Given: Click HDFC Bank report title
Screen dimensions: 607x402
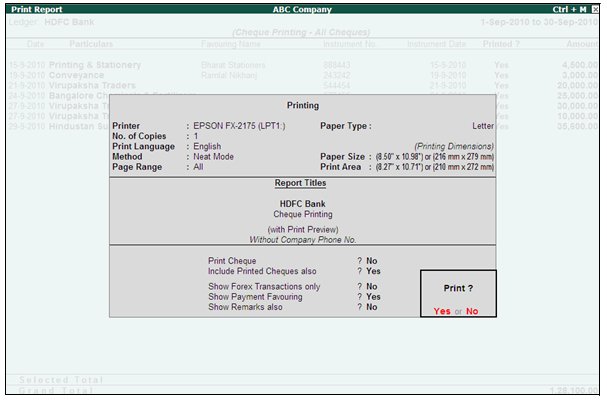Looking at the screenshot, I should point(302,204).
